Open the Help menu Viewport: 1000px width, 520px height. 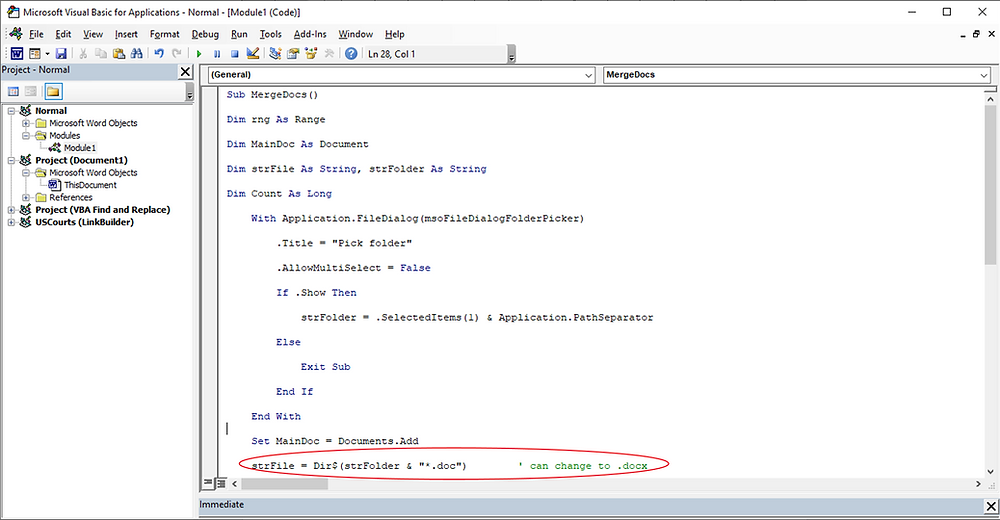[x=394, y=34]
